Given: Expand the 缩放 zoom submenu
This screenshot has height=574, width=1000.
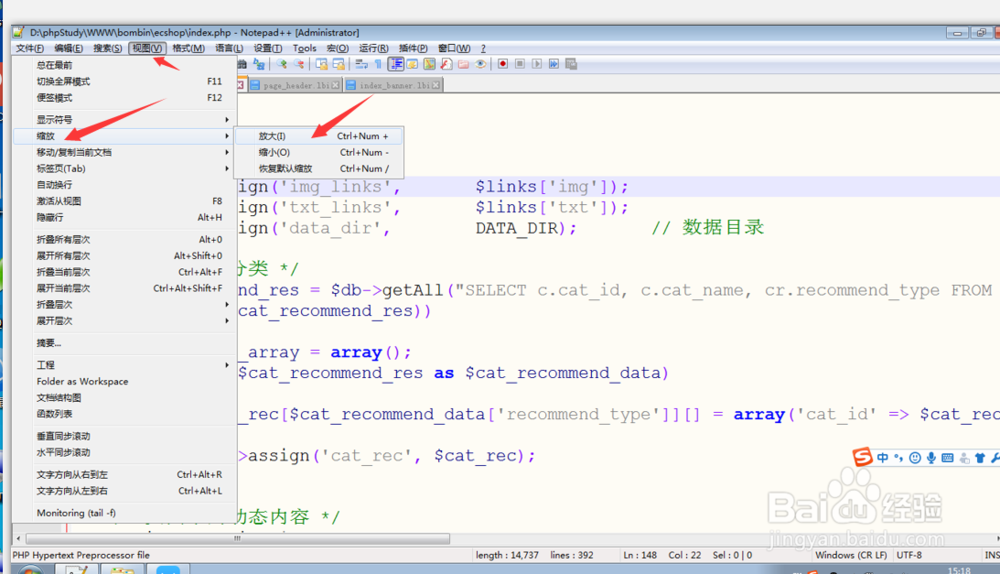Looking at the screenshot, I should tap(125, 136).
